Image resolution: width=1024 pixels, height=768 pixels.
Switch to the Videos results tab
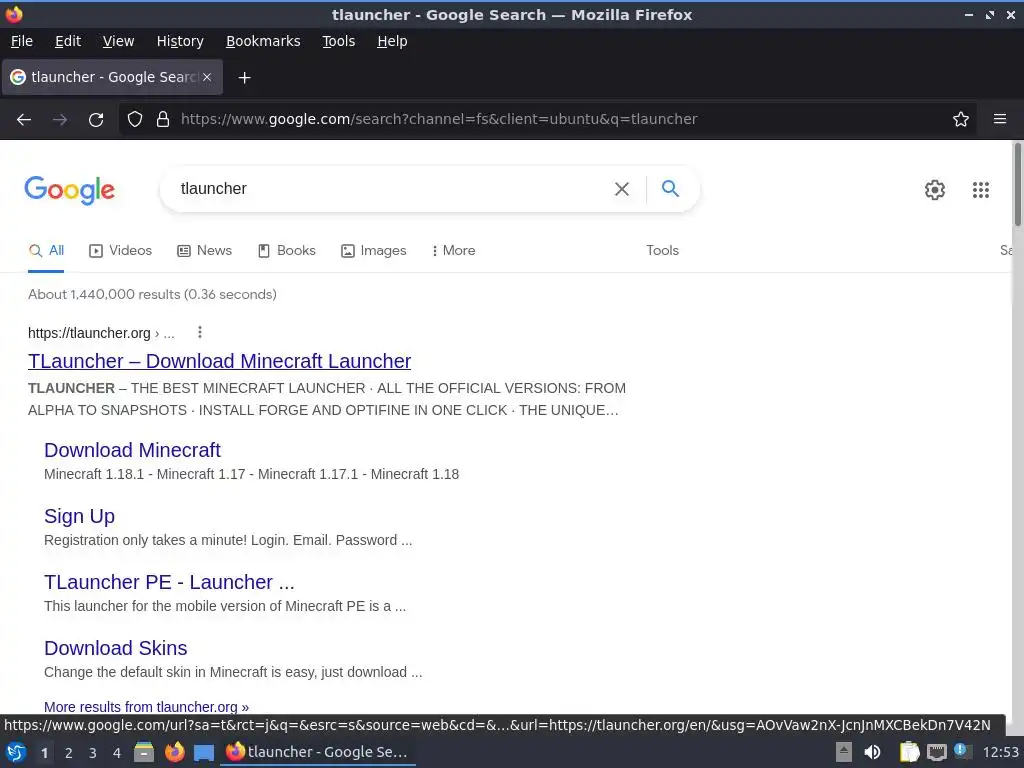121,251
